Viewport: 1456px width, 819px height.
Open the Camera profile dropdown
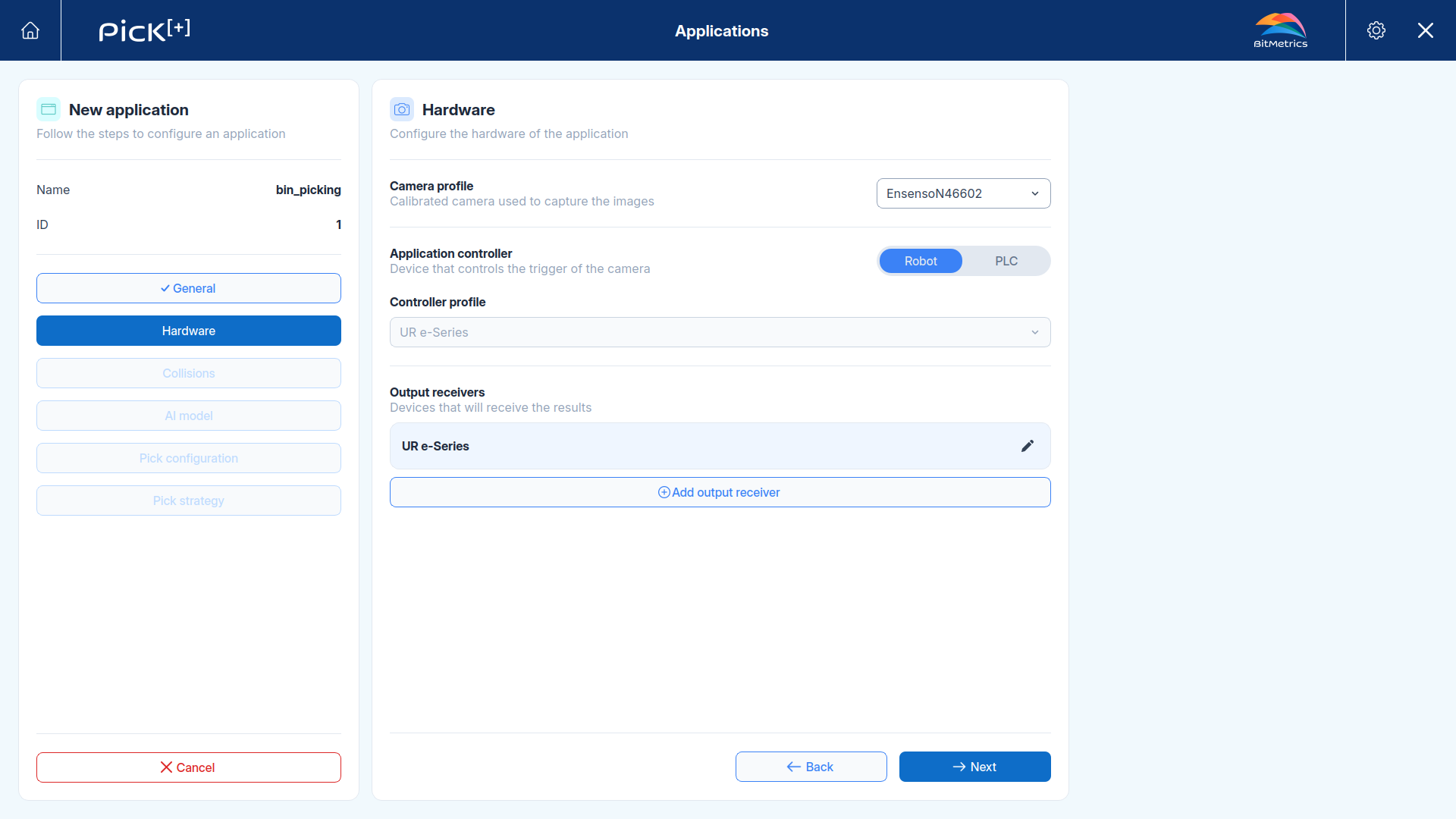pyautogui.click(x=963, y=193)
